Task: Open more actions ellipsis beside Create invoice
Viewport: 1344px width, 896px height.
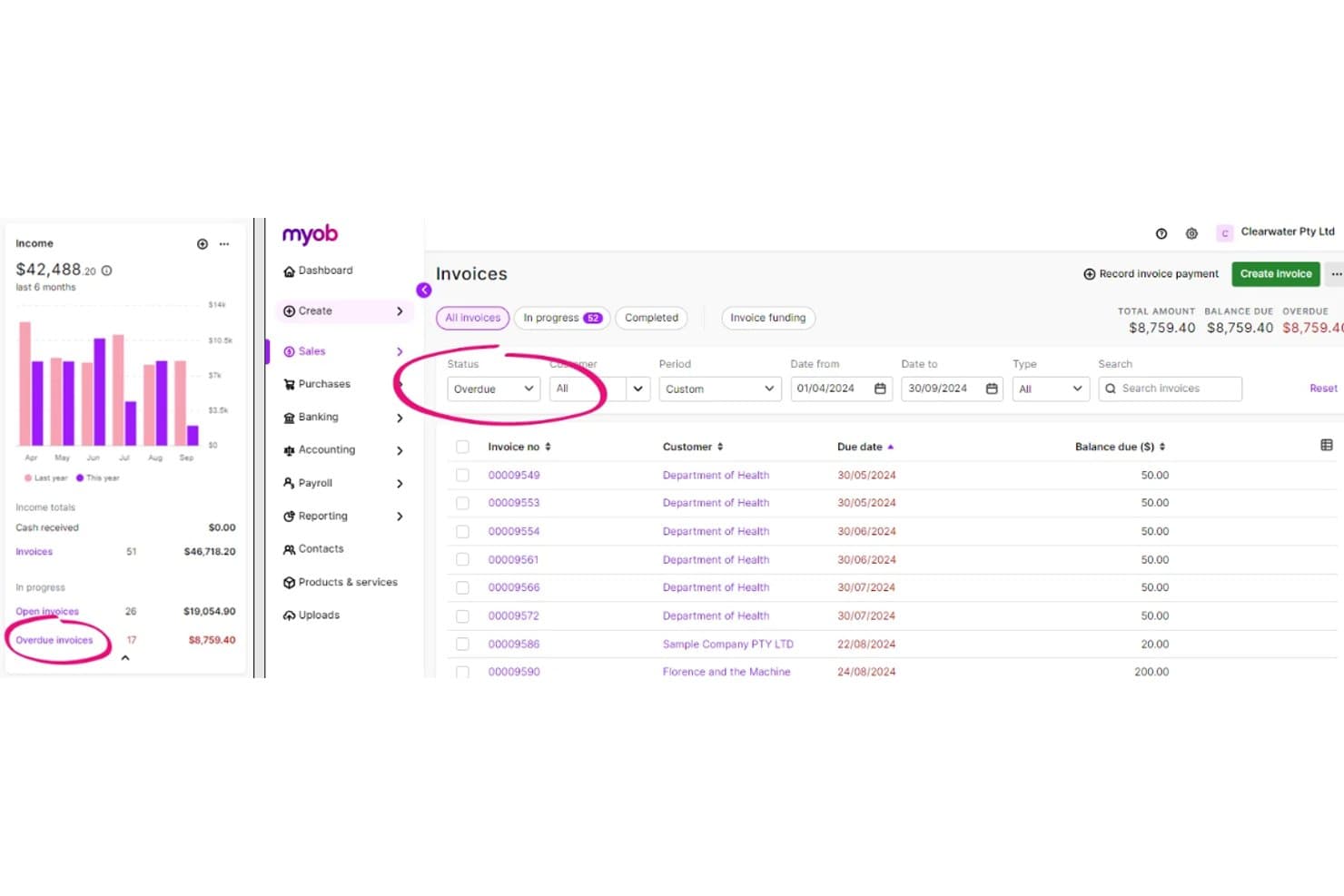Action: pos(1336,274)
